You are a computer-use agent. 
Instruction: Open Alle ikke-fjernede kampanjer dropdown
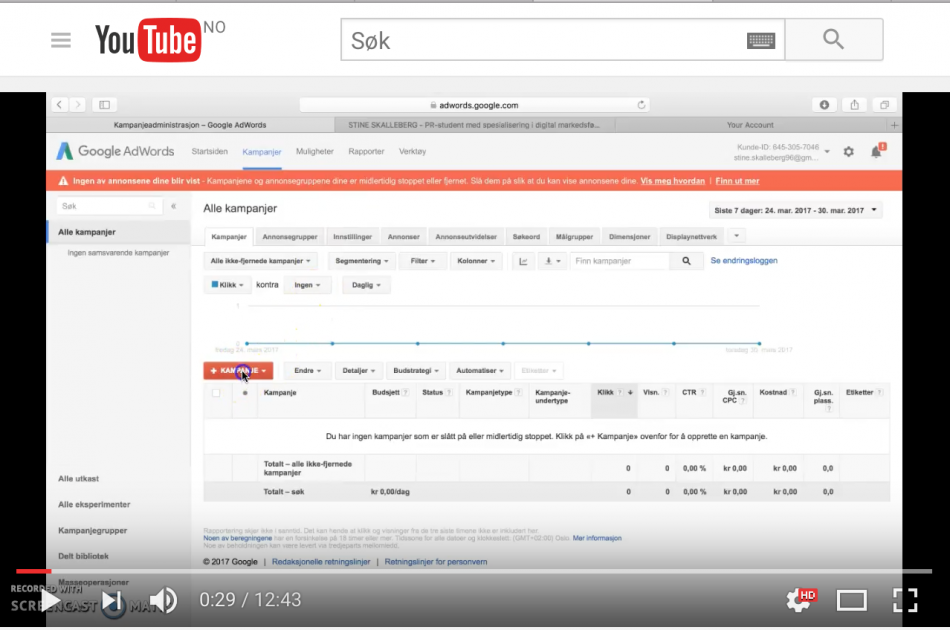point(260,261)
